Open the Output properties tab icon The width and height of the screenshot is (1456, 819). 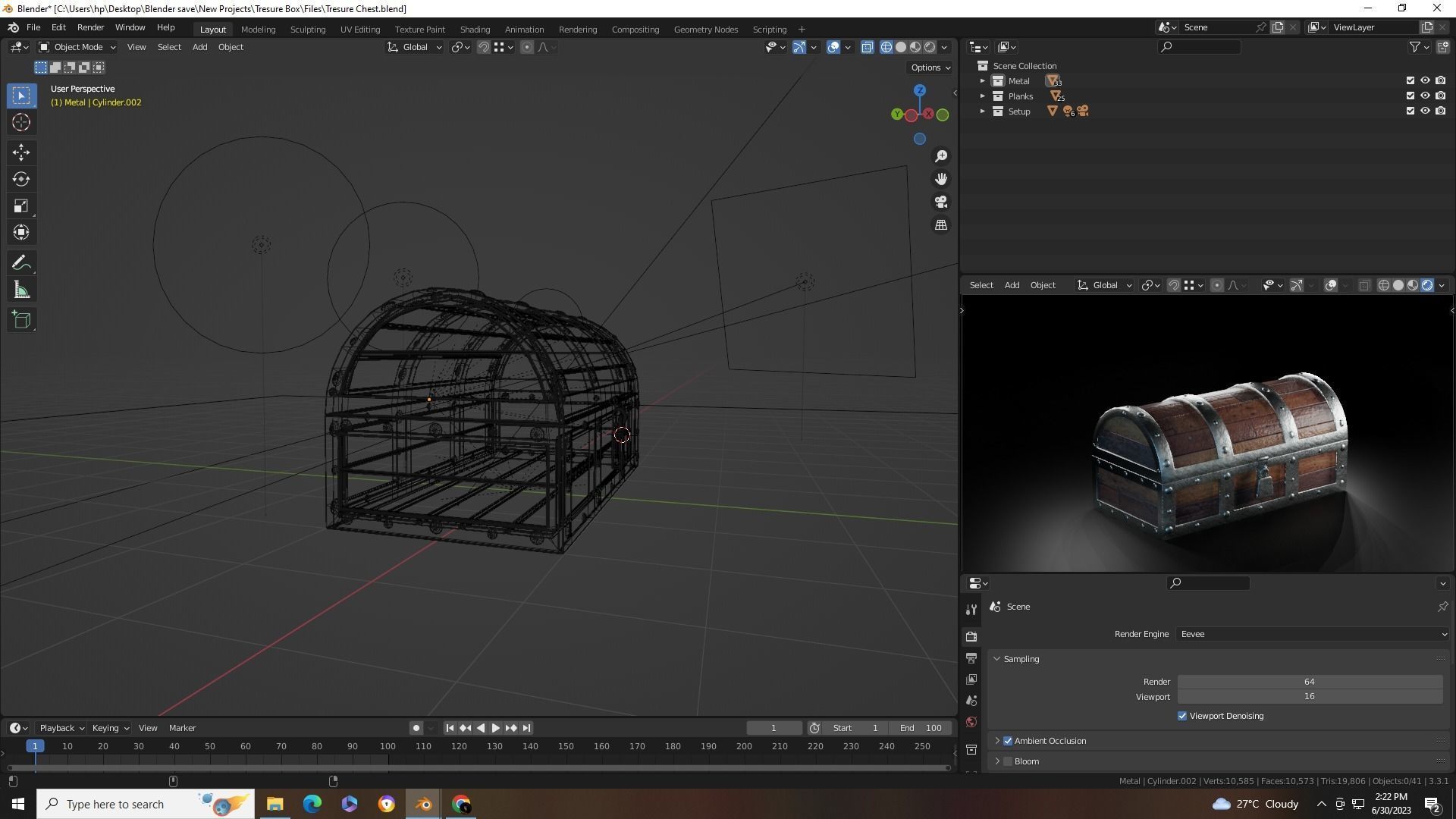tap(971, 658)
